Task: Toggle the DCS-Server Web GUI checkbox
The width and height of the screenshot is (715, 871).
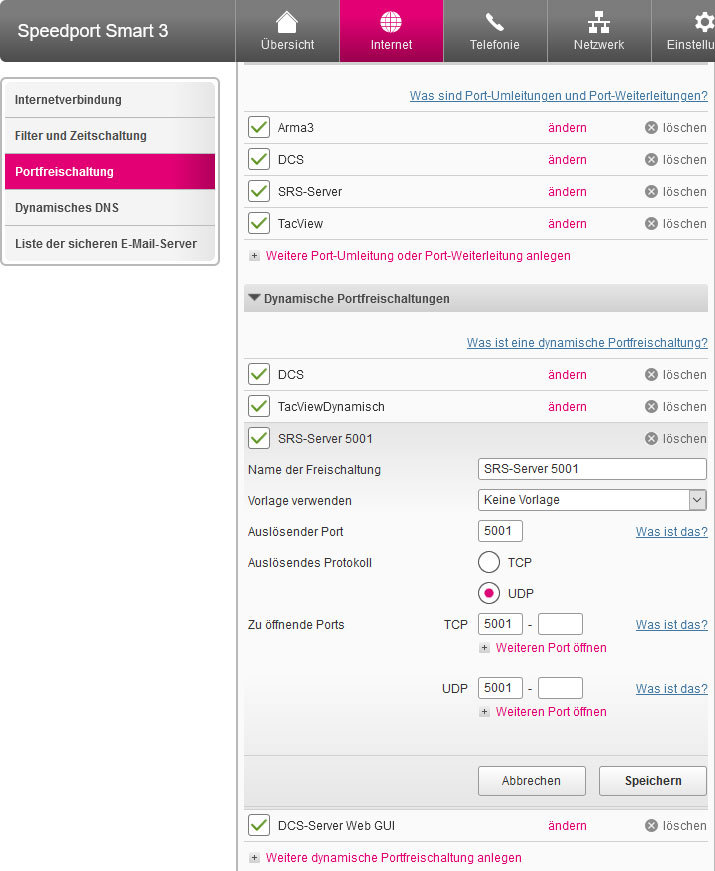Action: tap(259, 825)
